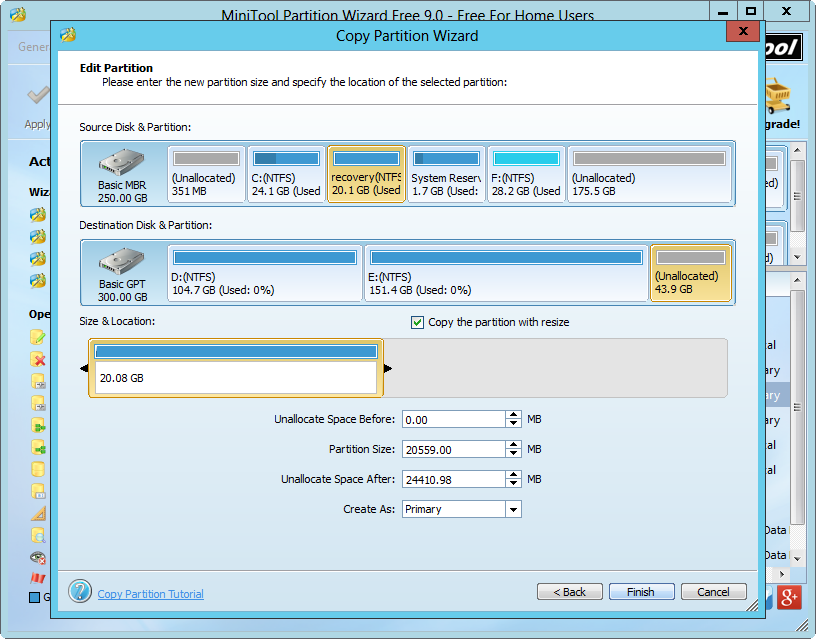Close the Copy Partition Wizard dialog

[x=743, y=31]
